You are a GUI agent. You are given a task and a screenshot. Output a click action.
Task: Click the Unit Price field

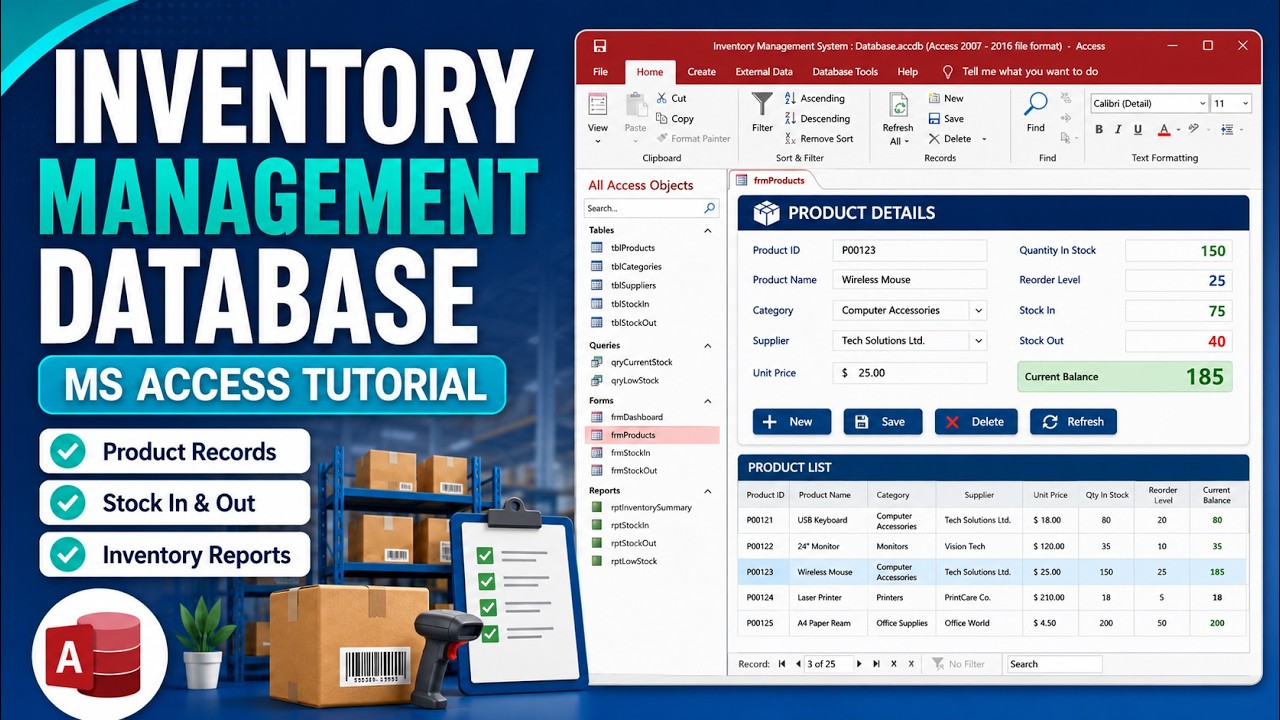pos(910,373)
